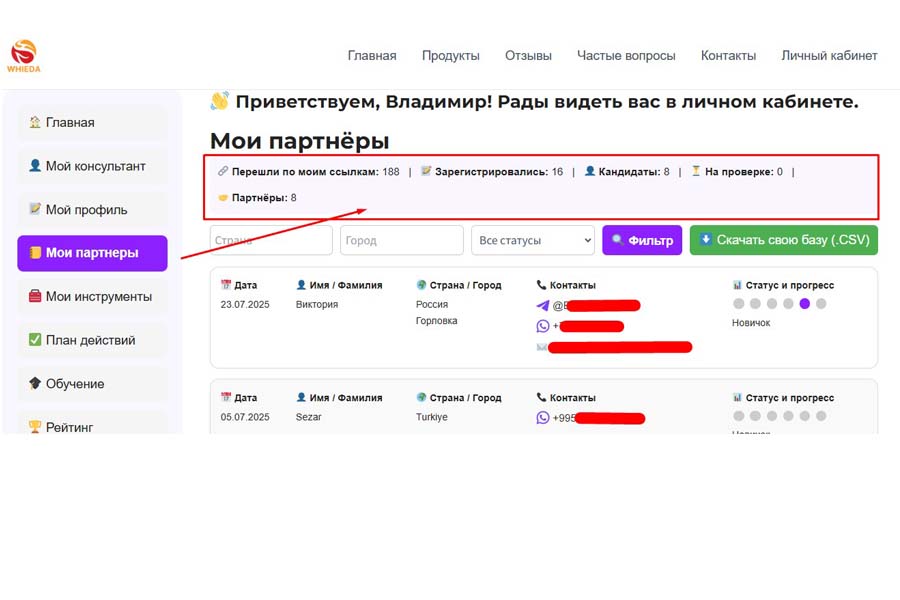
Task: Open "Мой консультант" via the person icon
Action: (x=34, y=166)
